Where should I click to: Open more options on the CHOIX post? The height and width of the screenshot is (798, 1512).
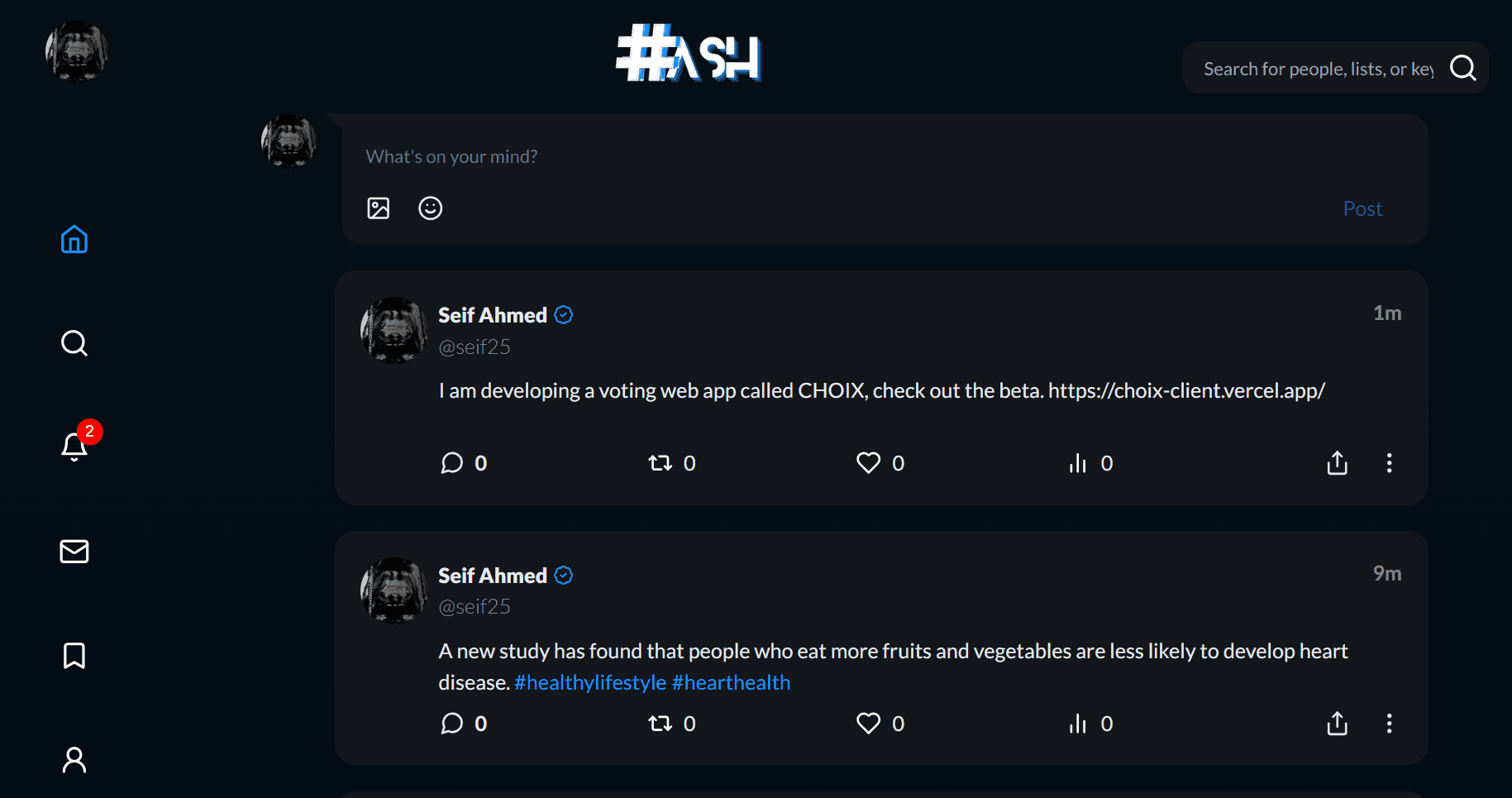1389,463
